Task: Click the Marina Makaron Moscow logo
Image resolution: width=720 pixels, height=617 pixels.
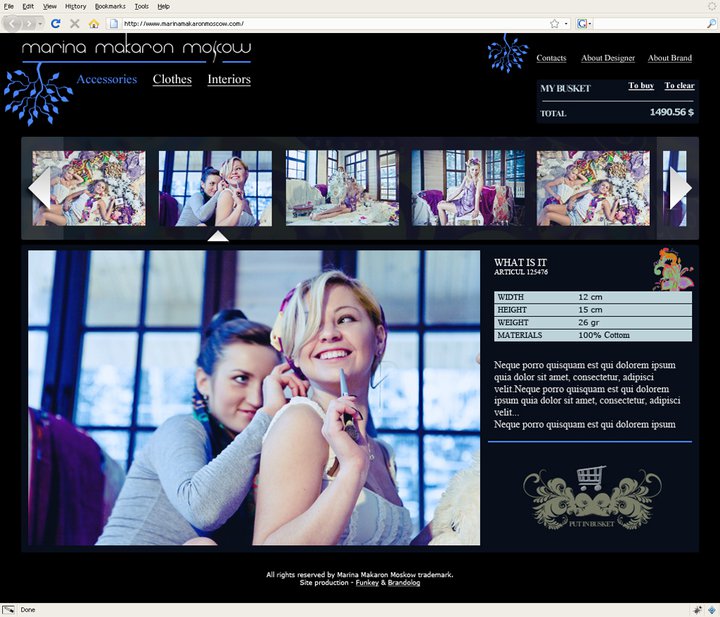Action: (x=136, y=49)
